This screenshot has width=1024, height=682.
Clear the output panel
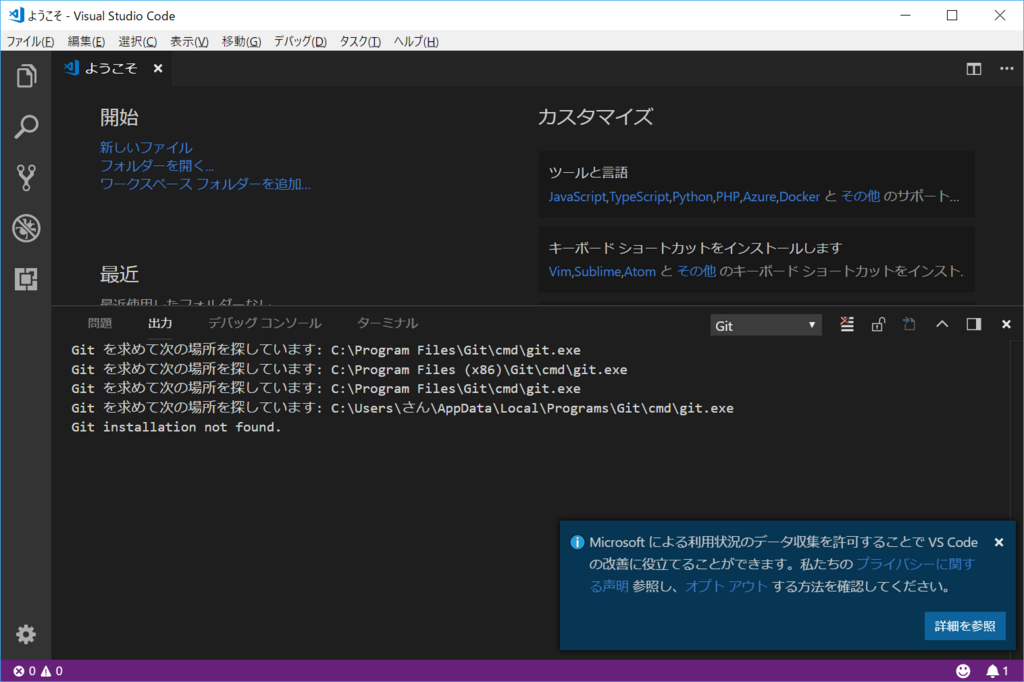[x=846, y=324]
